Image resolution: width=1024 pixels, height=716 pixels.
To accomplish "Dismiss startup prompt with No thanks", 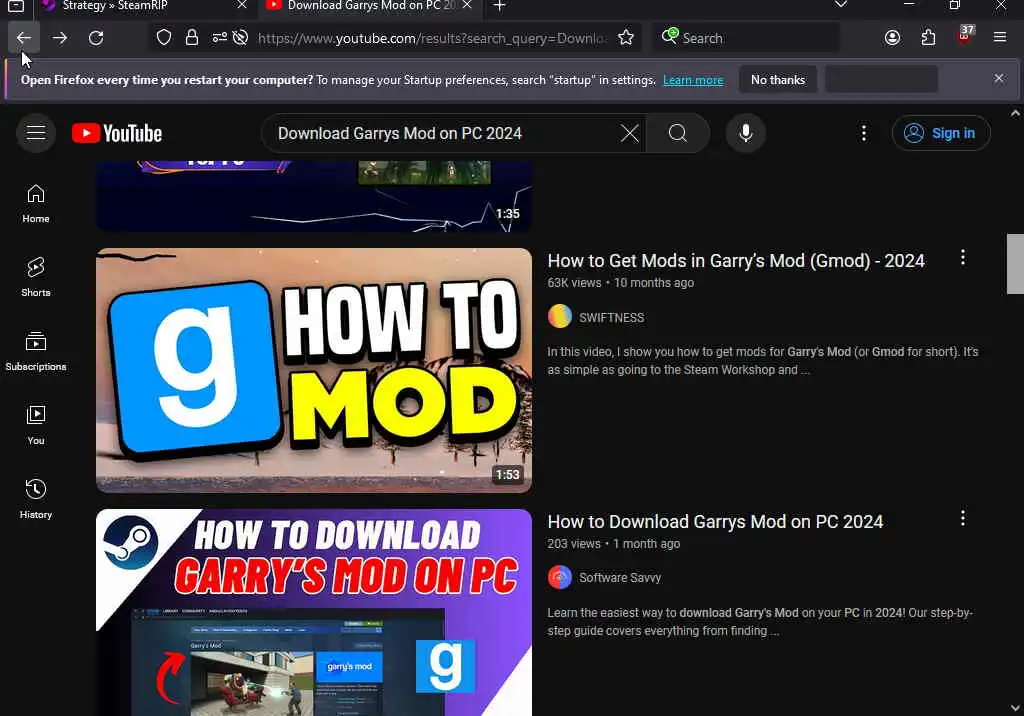I will (x=778, y=80).
